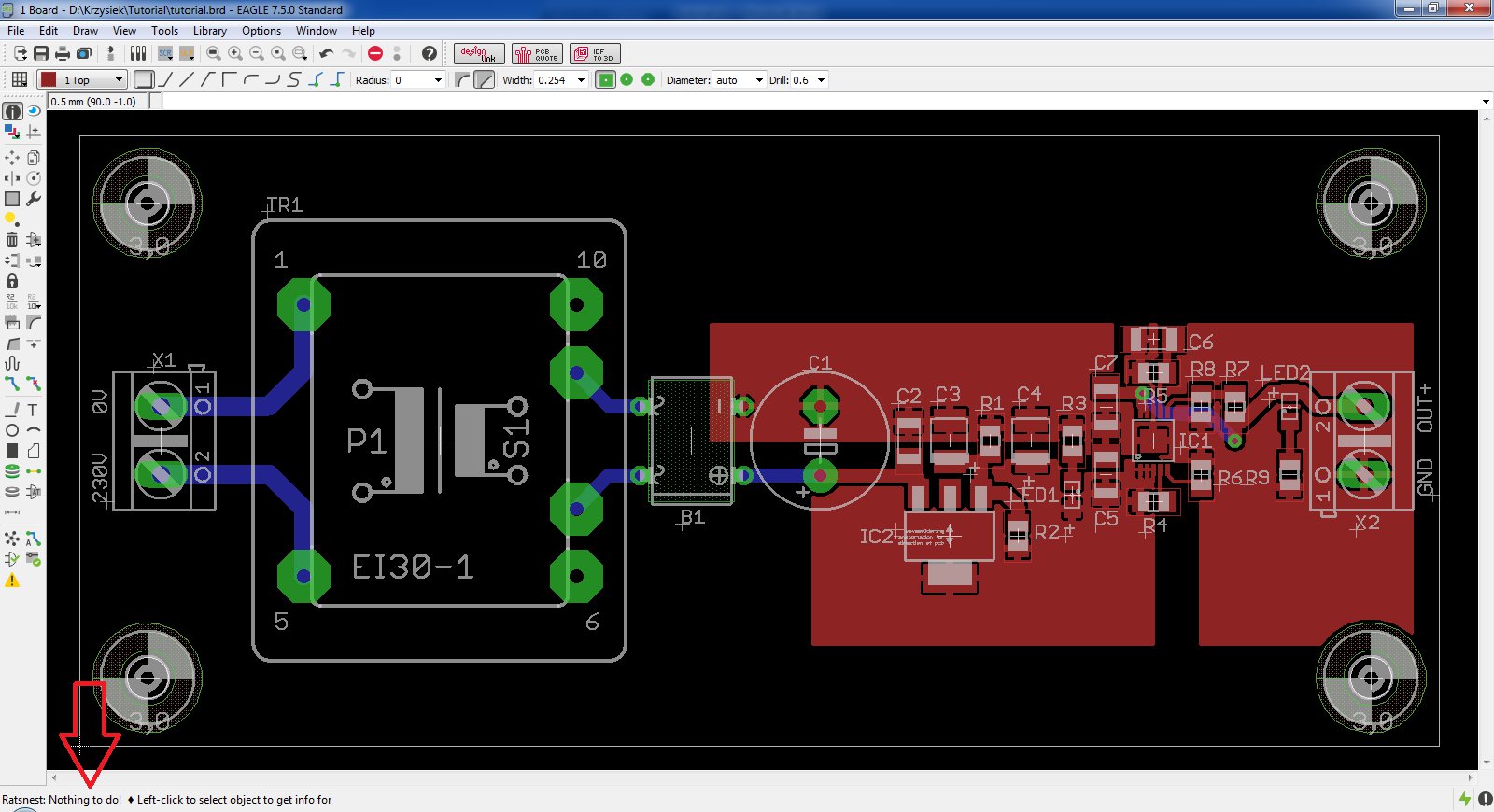Select the Delete trash can tool
1494x812 pixels.
pyautogui.click(x=12, y=240)
